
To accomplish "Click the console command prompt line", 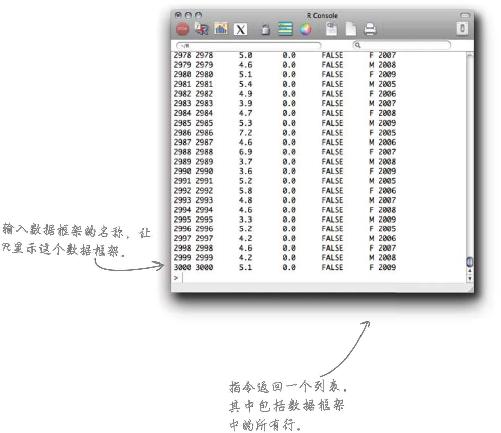I will [318, 277].
